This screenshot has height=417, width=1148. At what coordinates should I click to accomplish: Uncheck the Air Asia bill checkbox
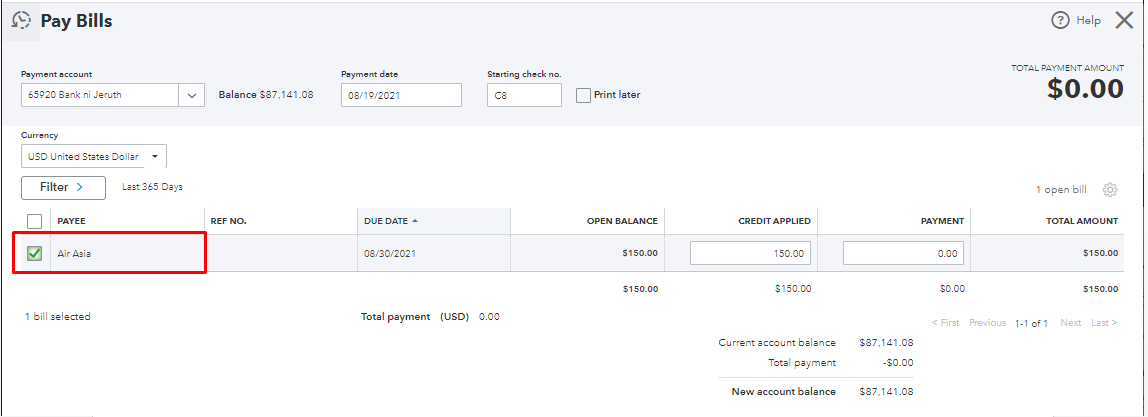coord(35,254)
